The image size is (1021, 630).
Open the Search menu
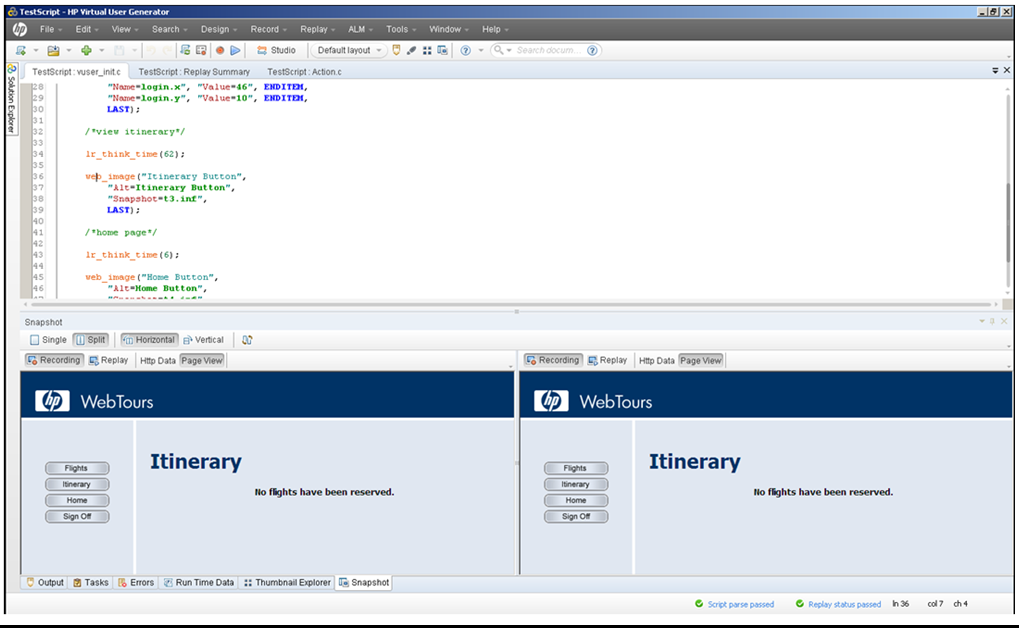point(169,29)
